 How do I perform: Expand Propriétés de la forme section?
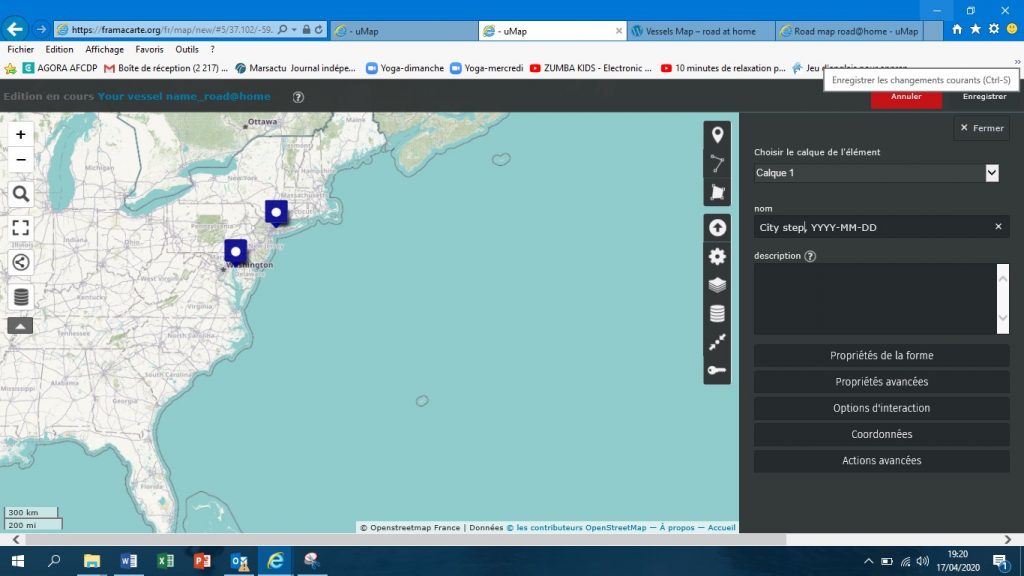tap(881, 356)
